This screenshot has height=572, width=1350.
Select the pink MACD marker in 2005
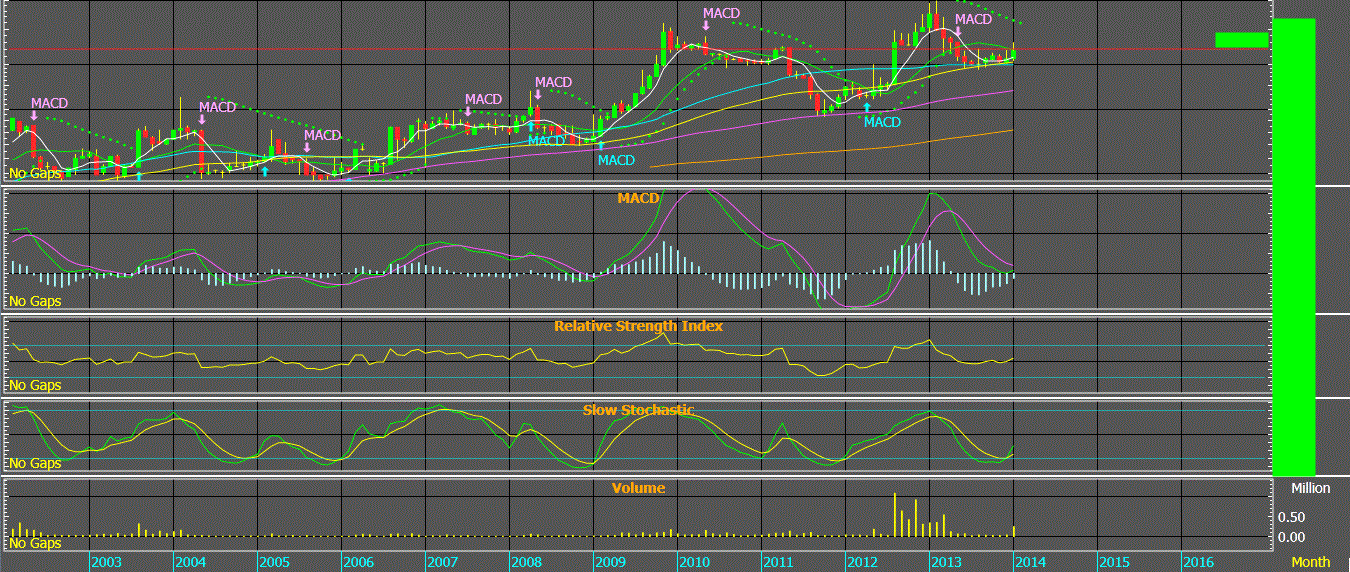[323, 135]
